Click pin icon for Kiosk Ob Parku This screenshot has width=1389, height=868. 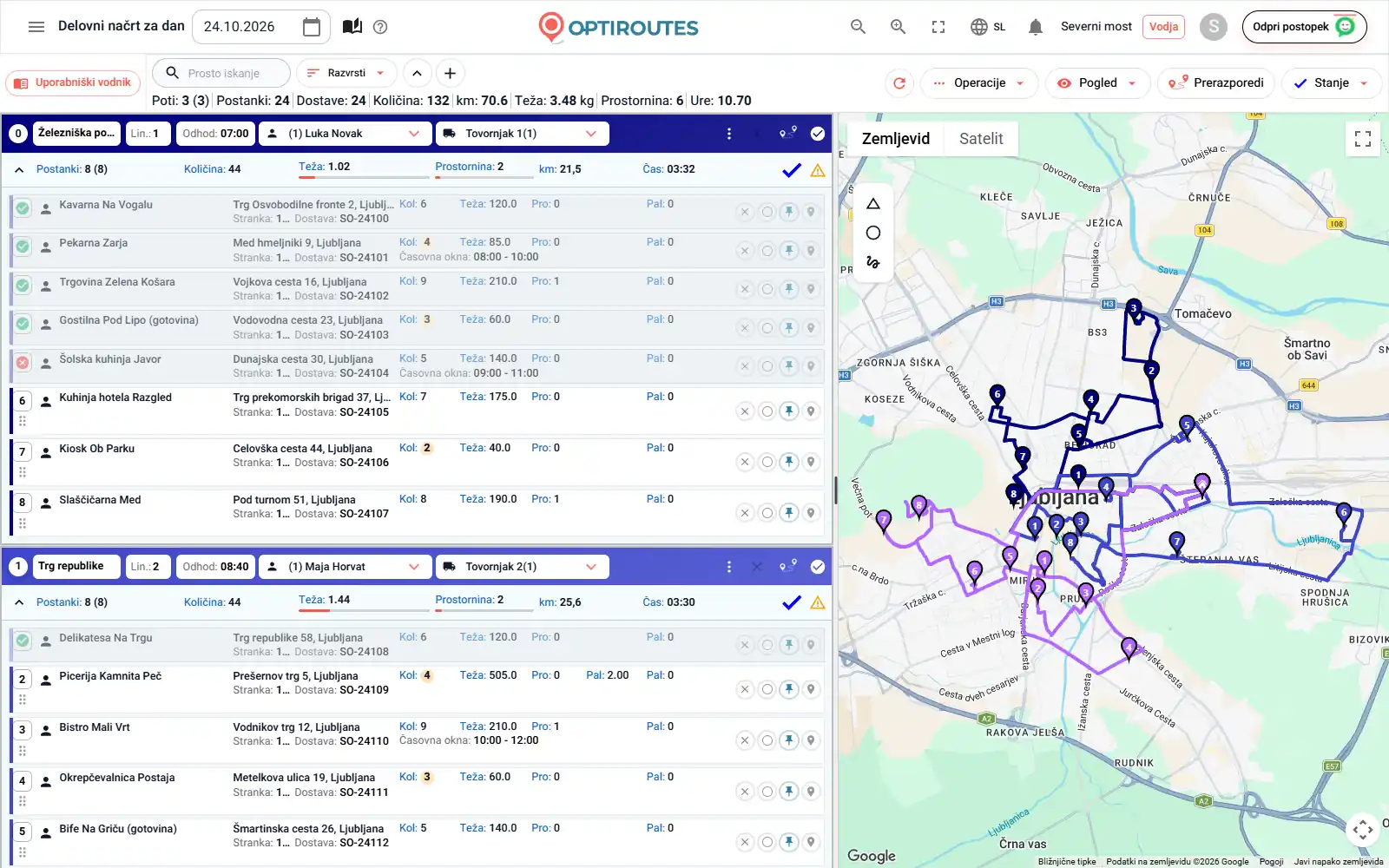pyautogui.click(x=788, y=462)
